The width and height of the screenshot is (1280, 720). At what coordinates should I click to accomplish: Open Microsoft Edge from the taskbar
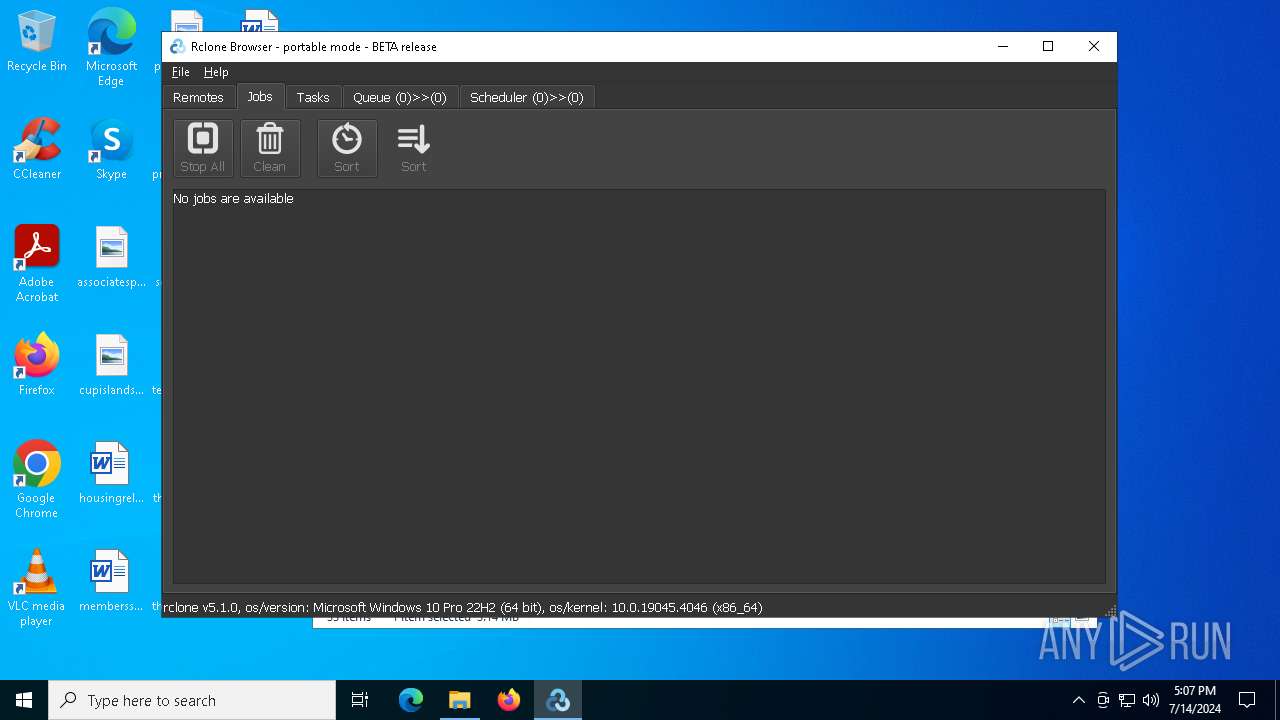(411, 700)
